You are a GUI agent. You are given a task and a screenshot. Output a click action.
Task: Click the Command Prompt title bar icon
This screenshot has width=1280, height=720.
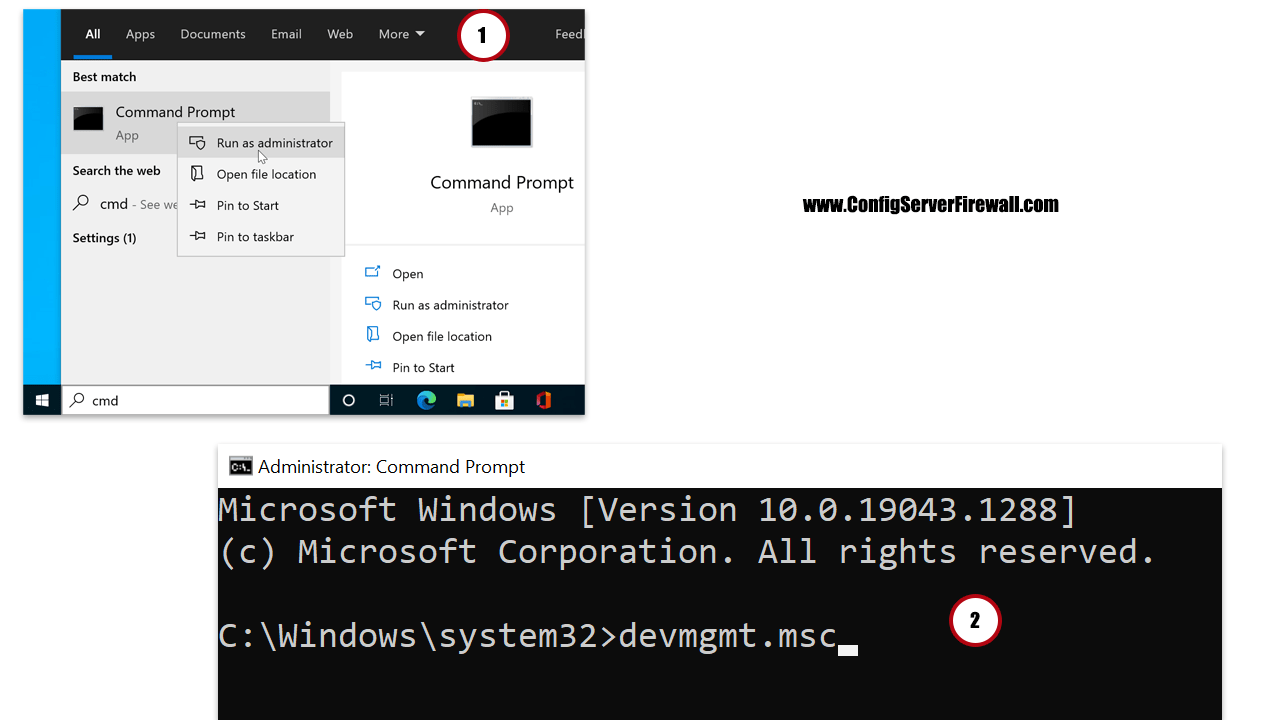click(240, 465)
